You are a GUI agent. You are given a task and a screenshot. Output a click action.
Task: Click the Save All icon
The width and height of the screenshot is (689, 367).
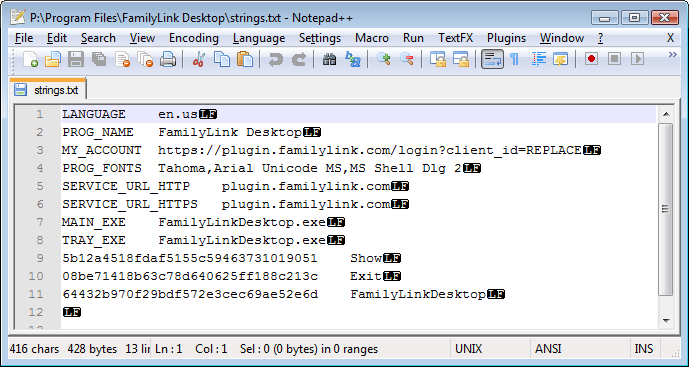coord(99,59)
